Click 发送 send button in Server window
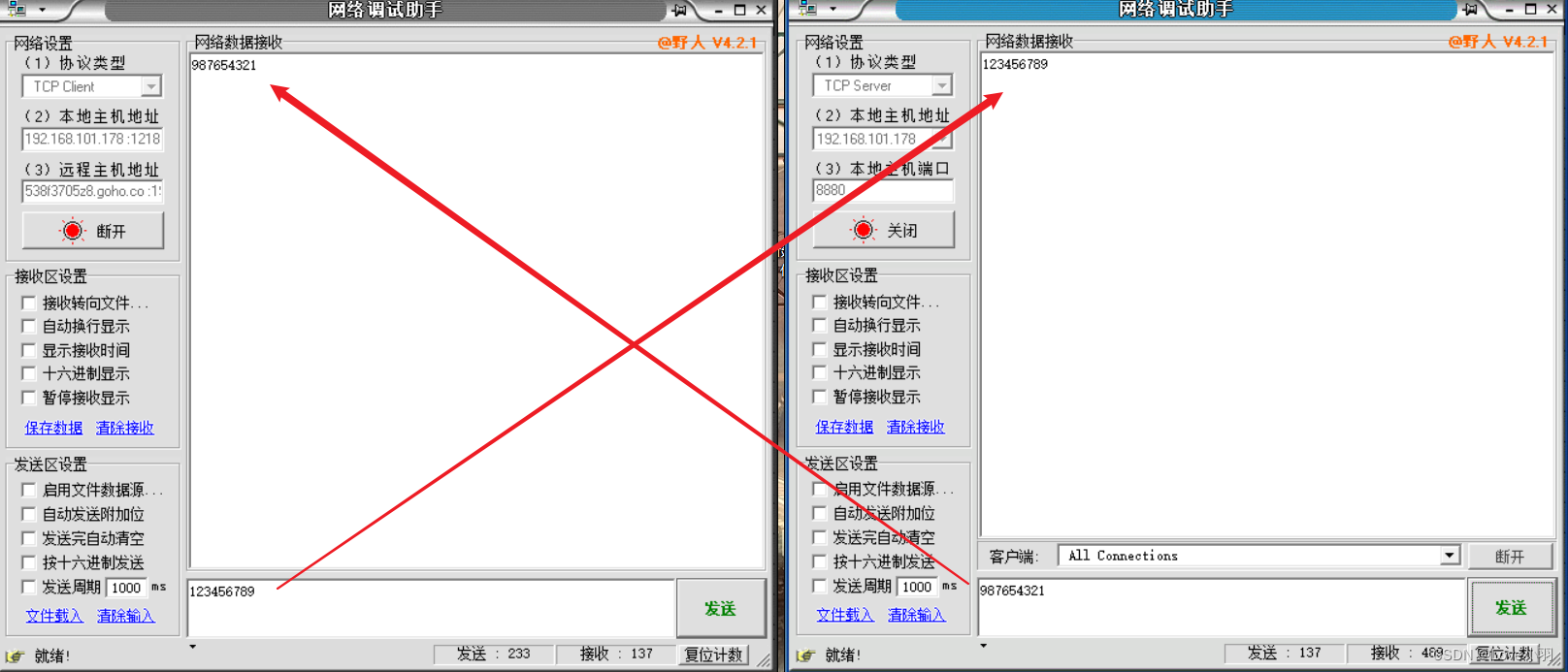1568x672 pixels. pos(1512,607)
